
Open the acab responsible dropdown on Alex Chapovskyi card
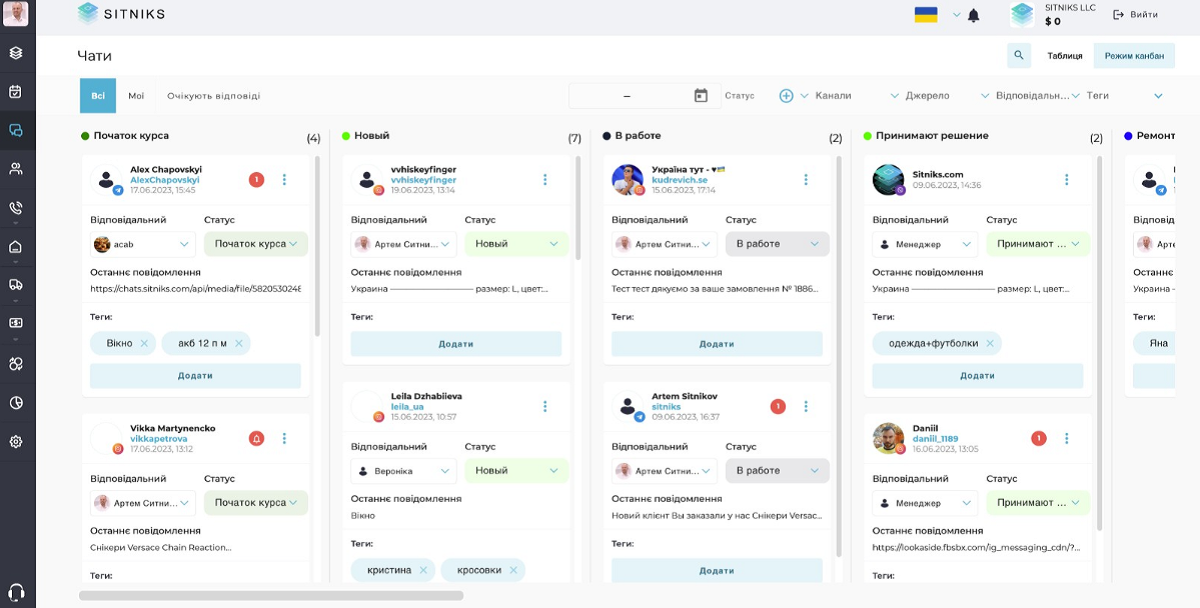[143, 244]
